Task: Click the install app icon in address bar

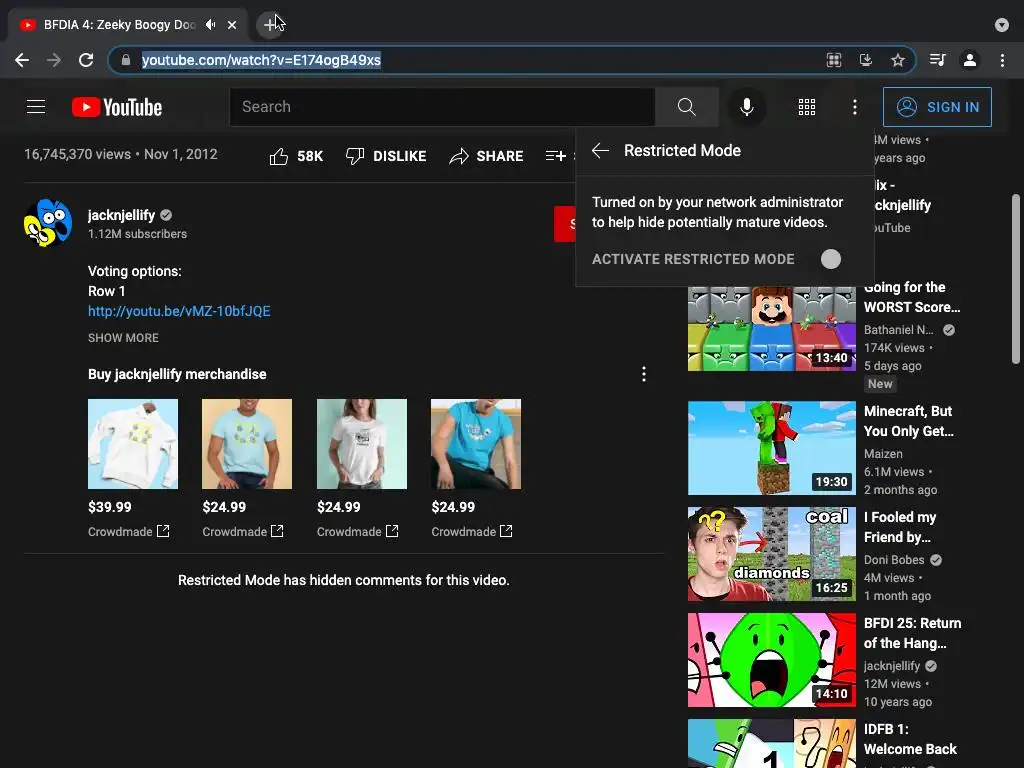Action: click(866, 60)
